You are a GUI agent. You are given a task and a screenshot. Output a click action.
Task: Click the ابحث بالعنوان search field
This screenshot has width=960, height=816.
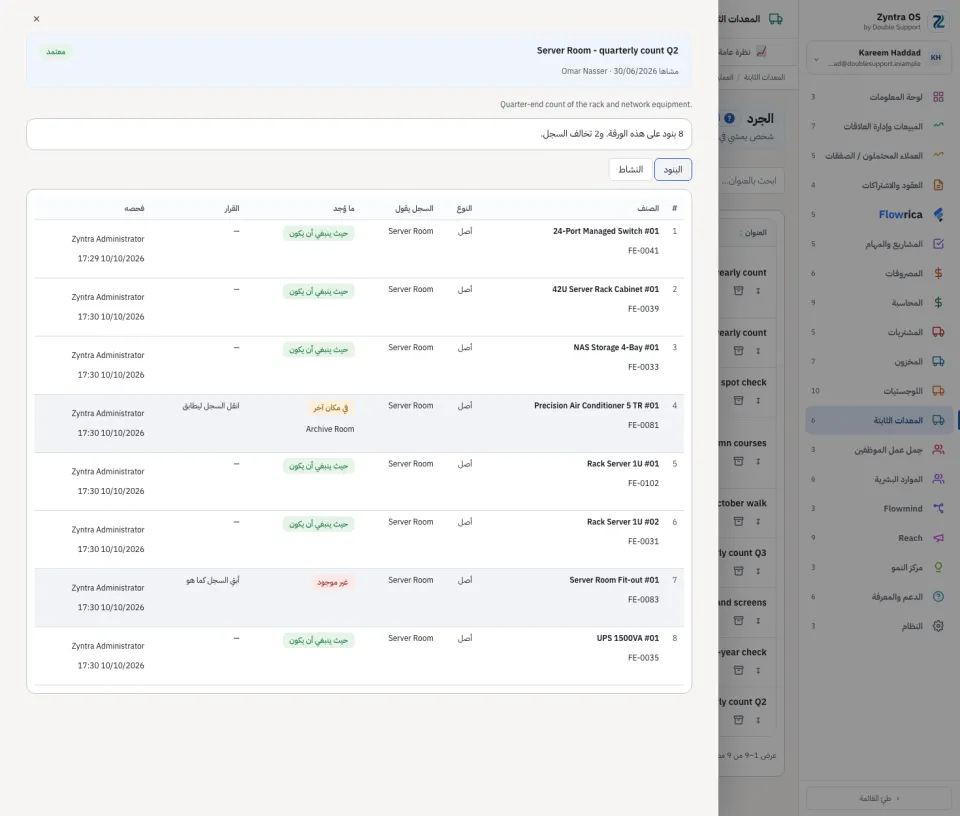click(751, 181)
